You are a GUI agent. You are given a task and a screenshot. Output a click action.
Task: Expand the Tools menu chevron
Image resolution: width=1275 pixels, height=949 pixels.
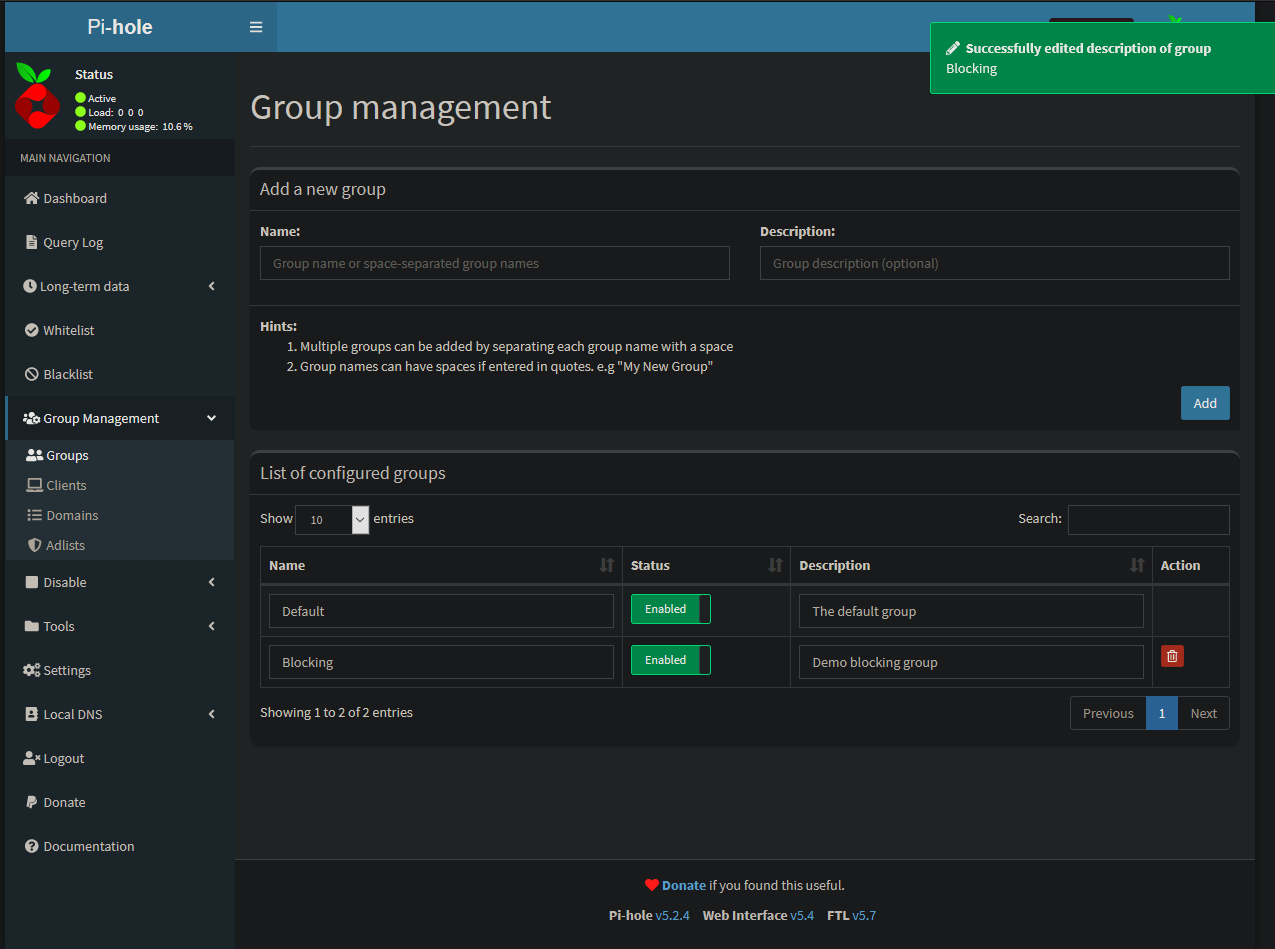[x=211, y=625]
